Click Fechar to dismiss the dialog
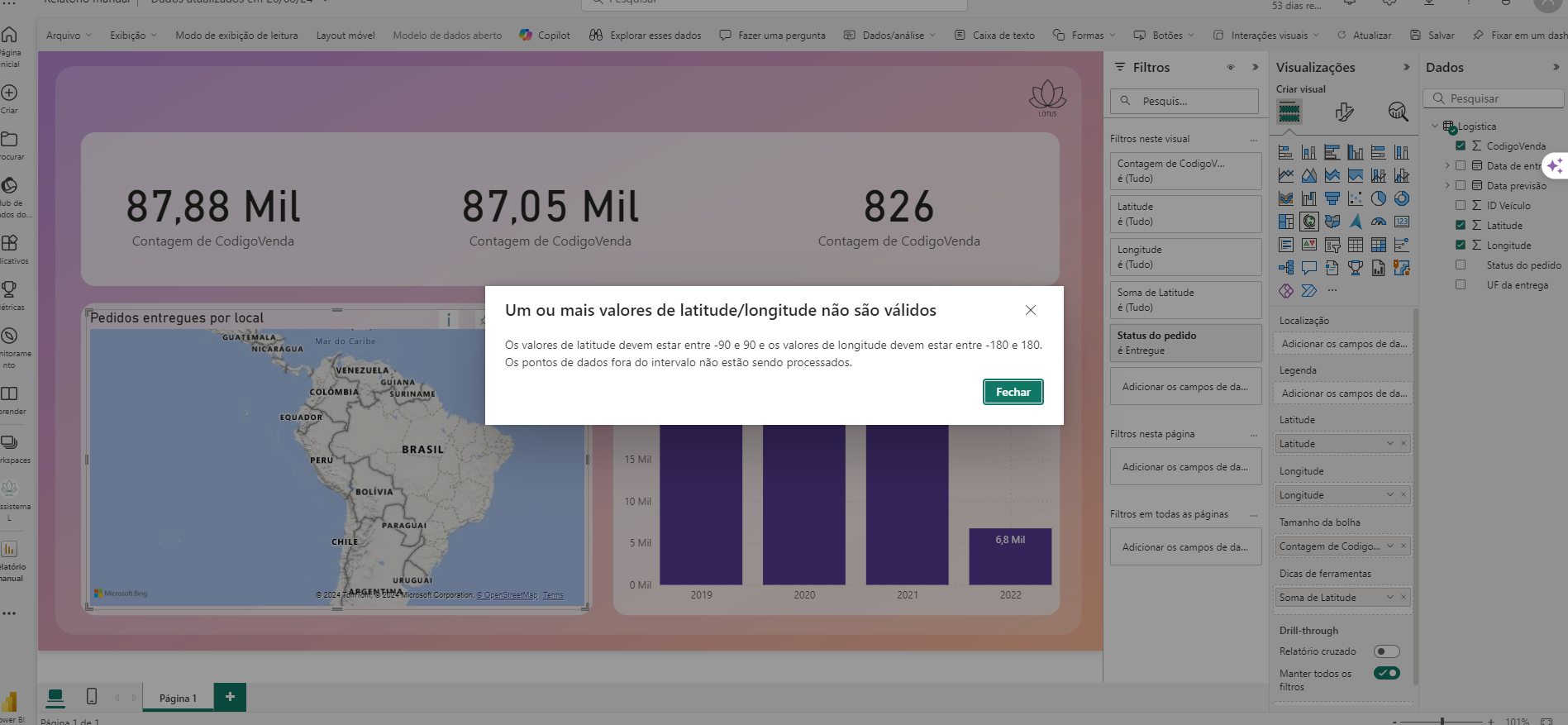 click(x=1013, y=392)
